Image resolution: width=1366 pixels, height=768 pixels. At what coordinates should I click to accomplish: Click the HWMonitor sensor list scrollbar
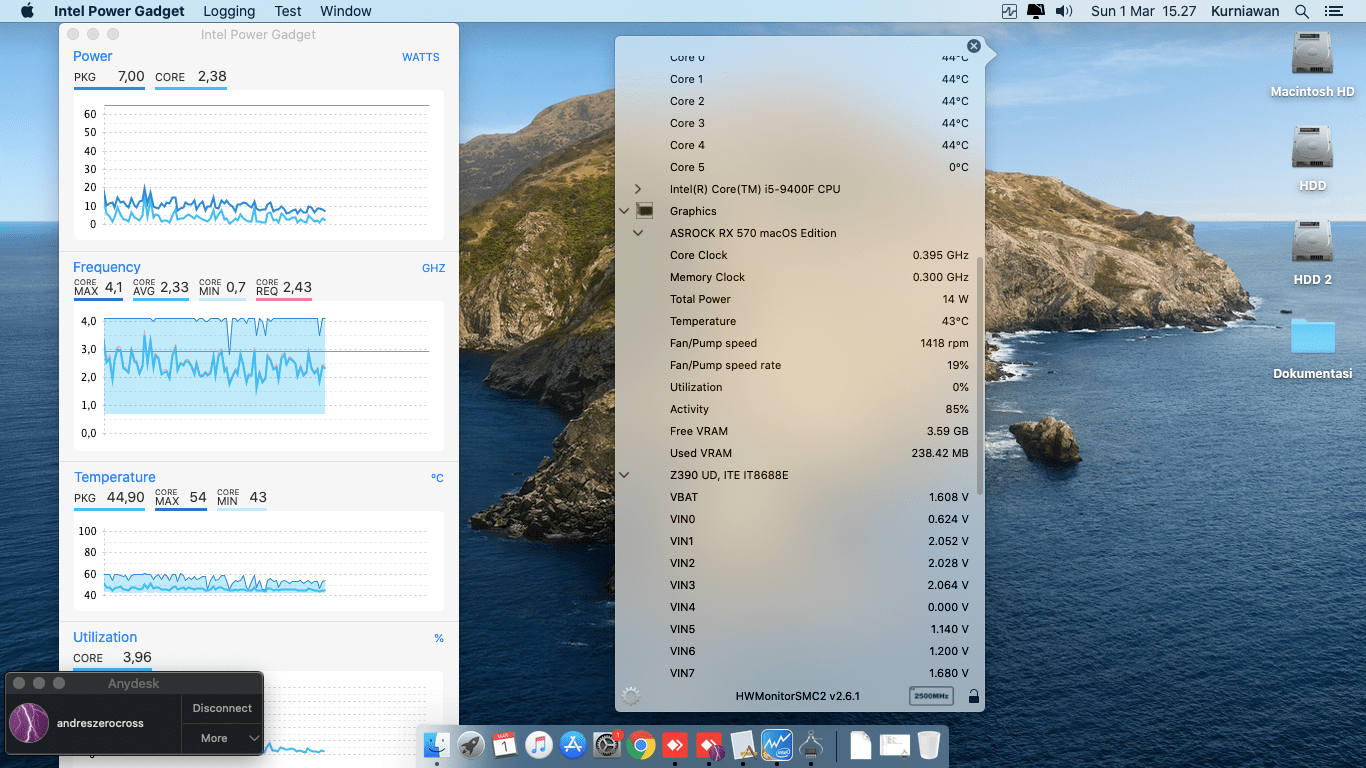980,375
